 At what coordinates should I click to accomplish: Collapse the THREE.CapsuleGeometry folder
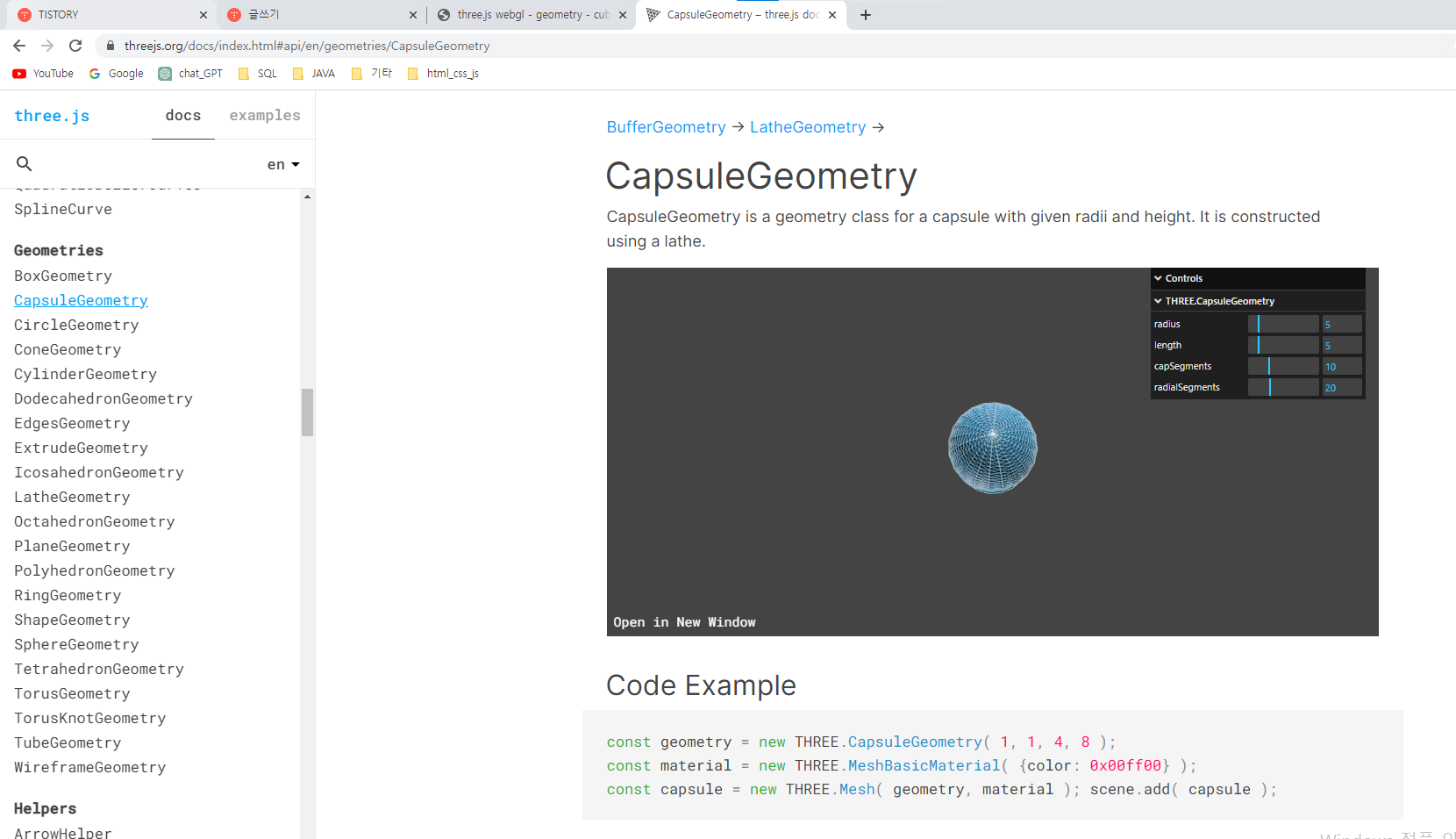pyautogui.click(x=1258, y=301)
